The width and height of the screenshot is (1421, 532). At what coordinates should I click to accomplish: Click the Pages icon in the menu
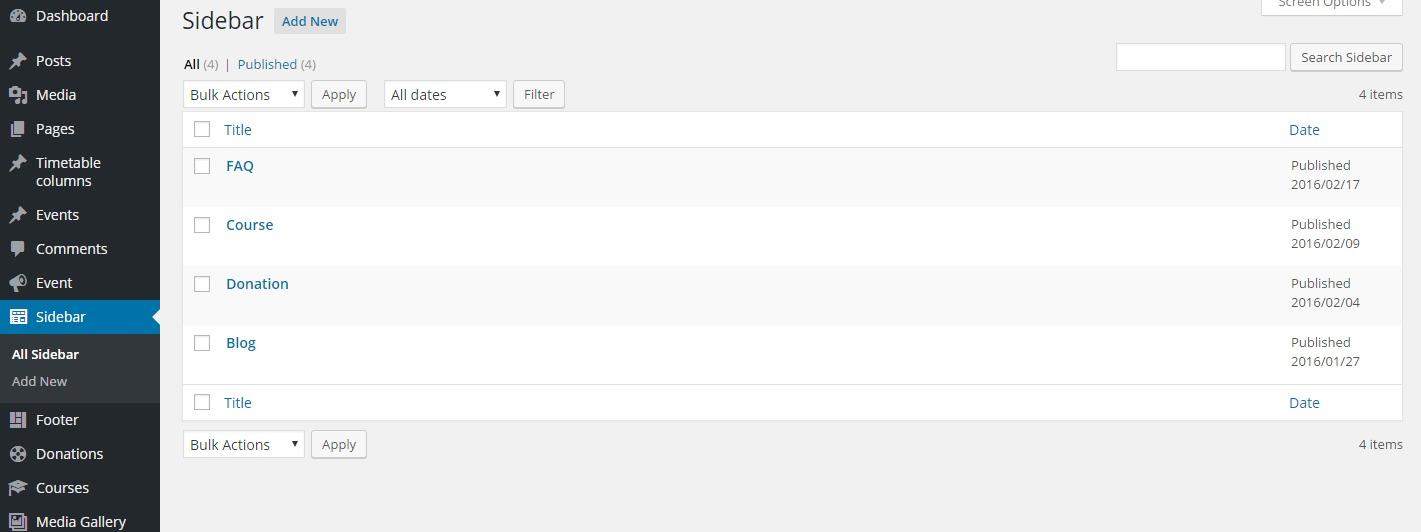[x=18, y=129]
